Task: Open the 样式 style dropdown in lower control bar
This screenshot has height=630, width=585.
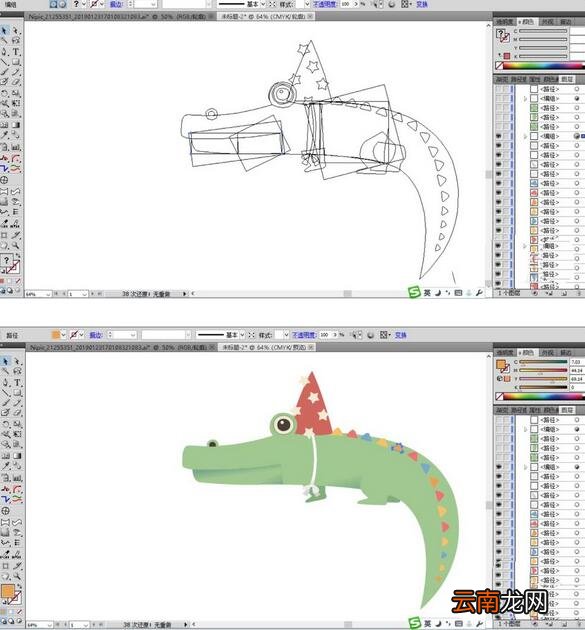Action: click(x=286, y=335)
